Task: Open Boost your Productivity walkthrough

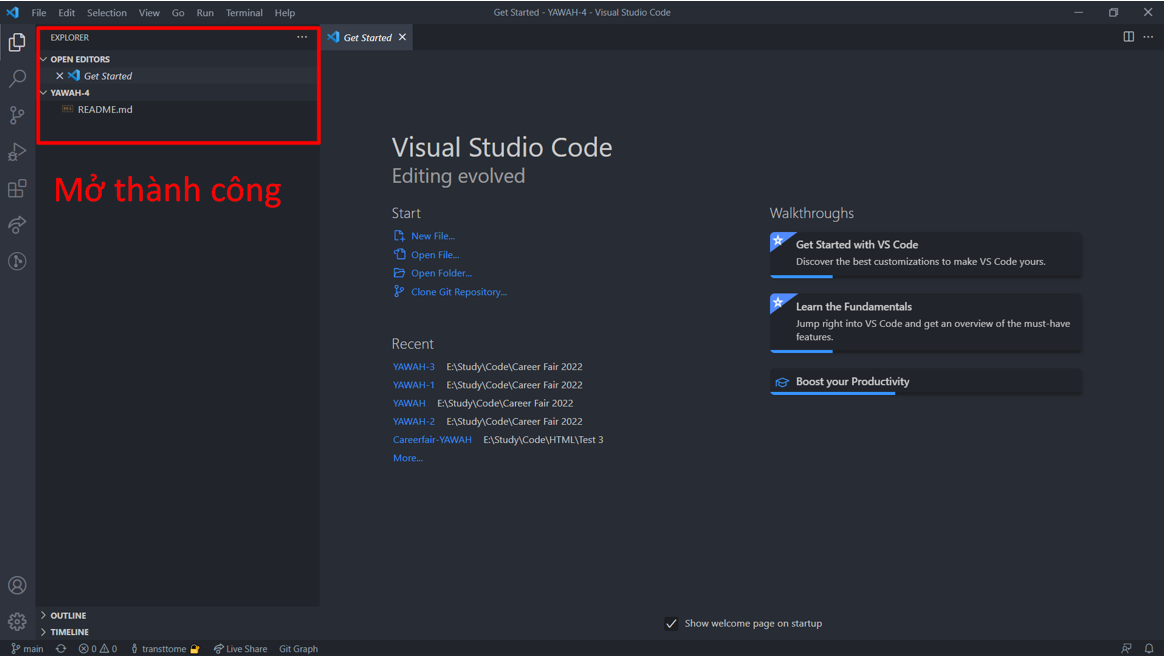Action: (925, 381)
